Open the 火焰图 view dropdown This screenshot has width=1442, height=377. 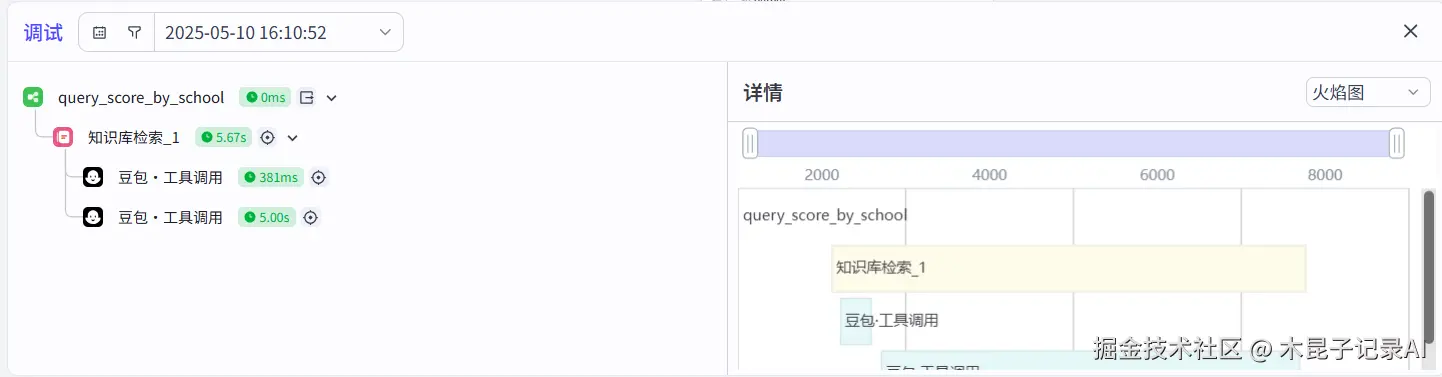1368,92
